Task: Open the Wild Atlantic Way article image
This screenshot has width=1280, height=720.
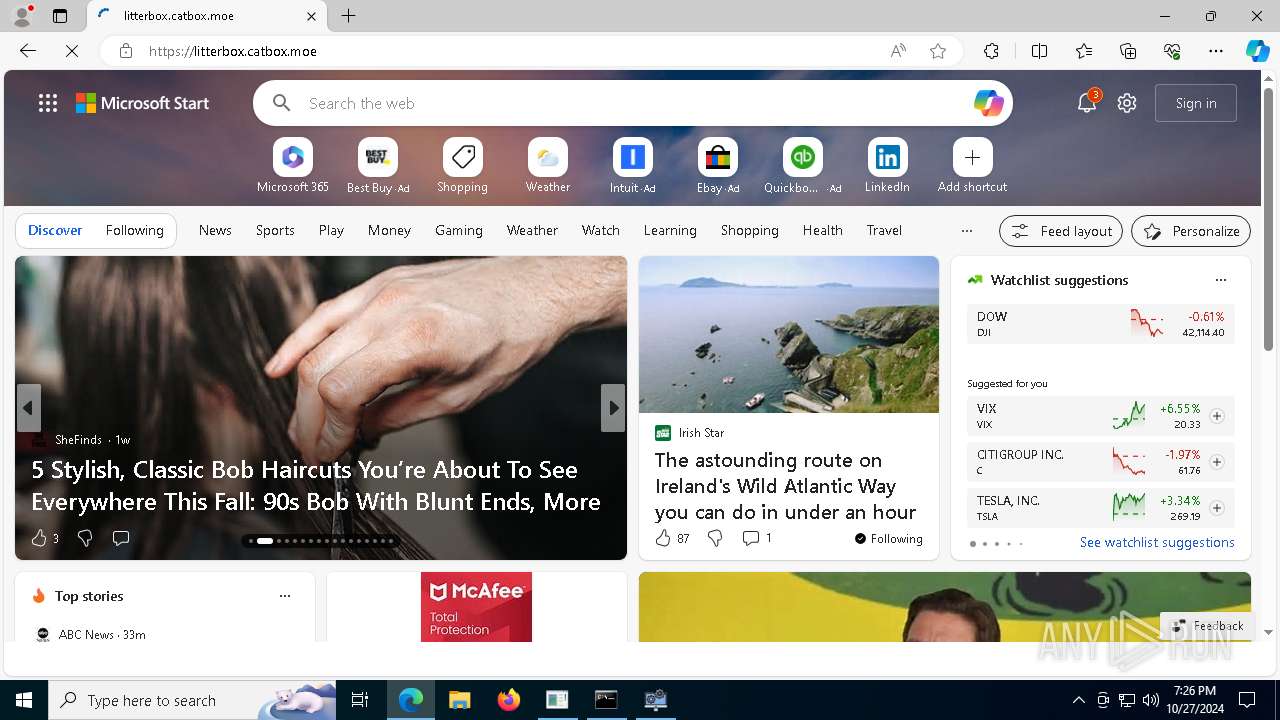Action: click(x=789, y=334)
